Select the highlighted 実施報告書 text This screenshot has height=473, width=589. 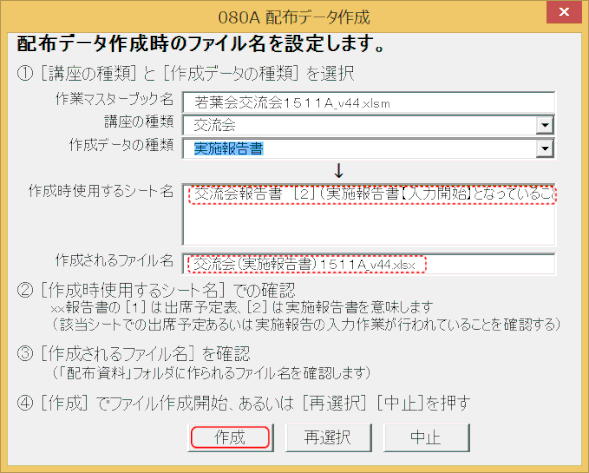point(229,148)
